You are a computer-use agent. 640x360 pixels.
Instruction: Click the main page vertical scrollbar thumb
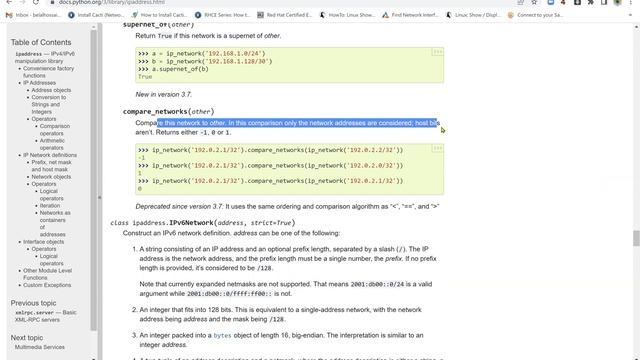pos(636,238)
